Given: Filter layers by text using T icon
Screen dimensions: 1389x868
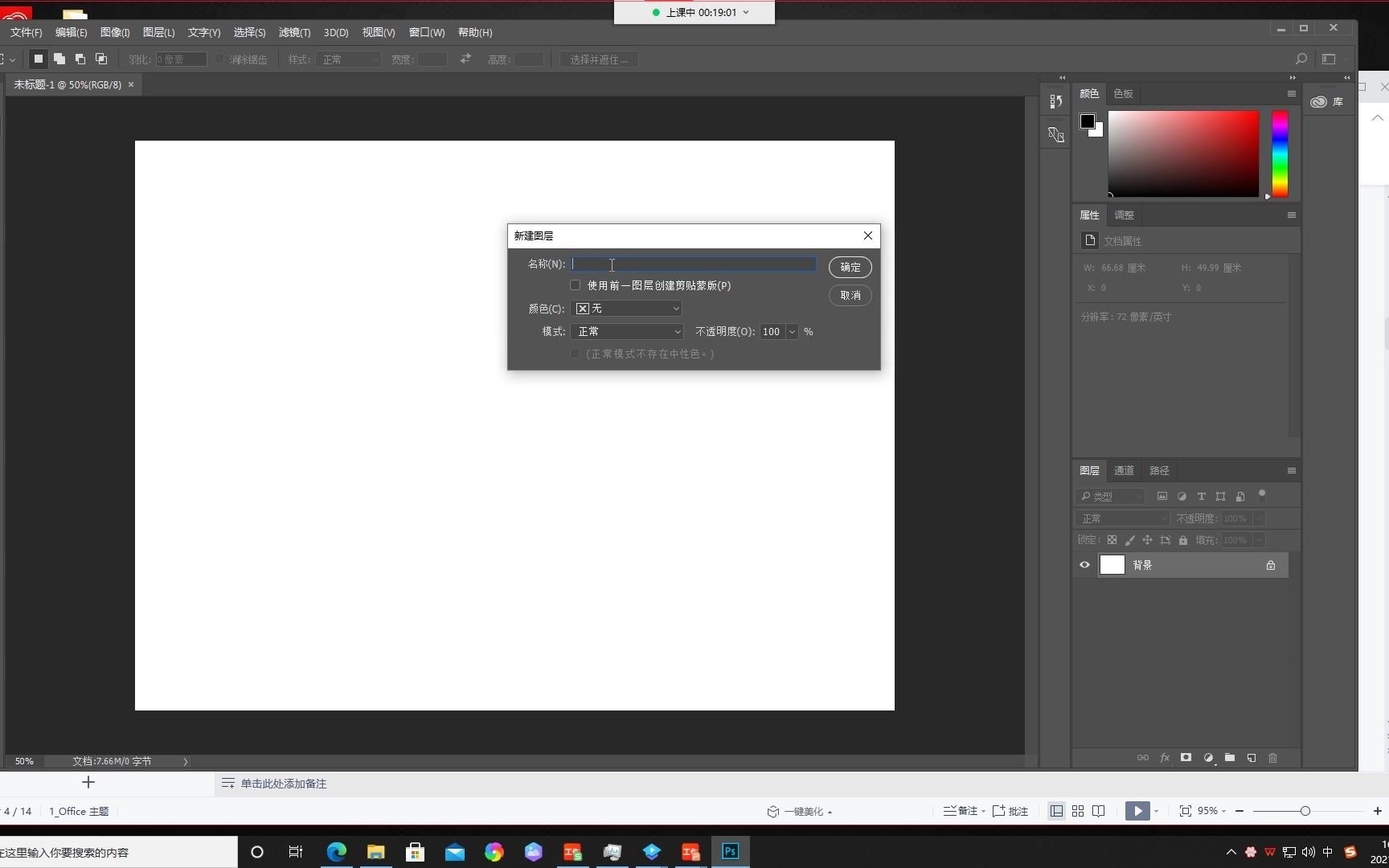Looking at the screenshot, I should tap(1201, 496).
